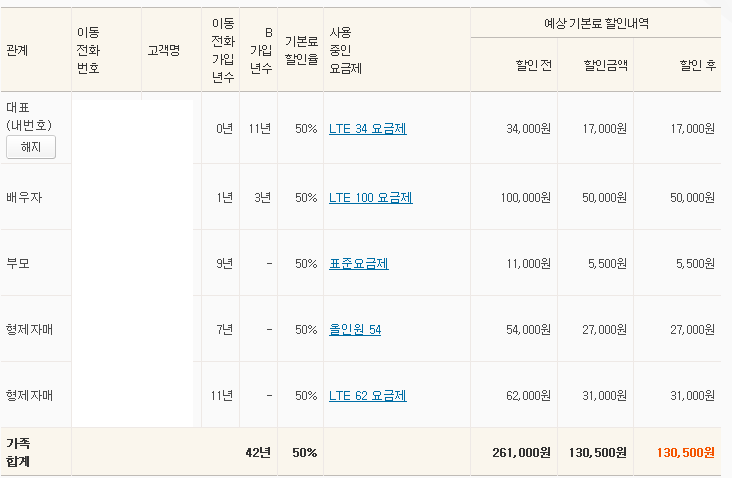The image size is (732, 478).
Task: Select the 9년 value in the 부모 row
Action: point(225,264)
